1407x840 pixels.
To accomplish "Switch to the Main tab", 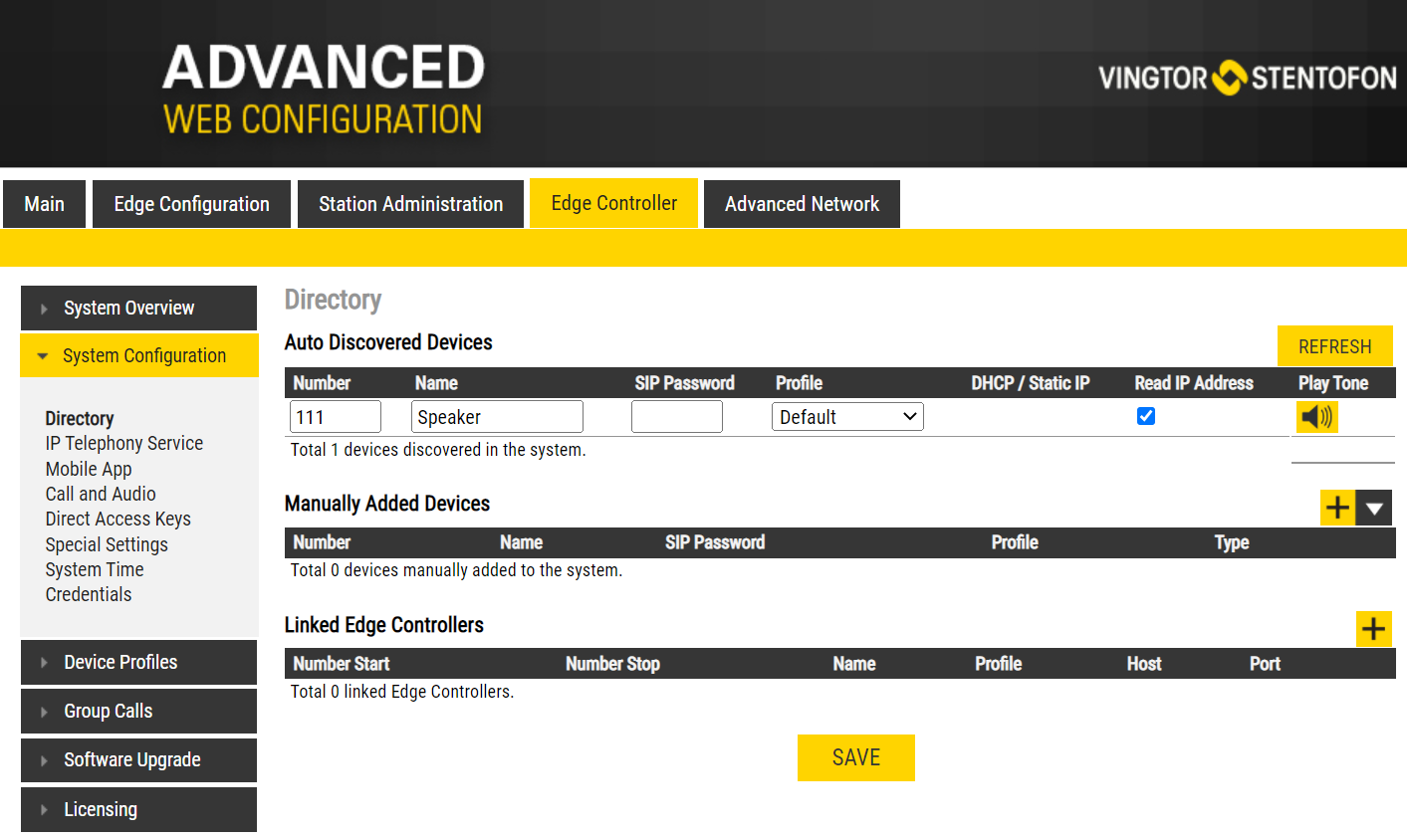I will [44, 204].
